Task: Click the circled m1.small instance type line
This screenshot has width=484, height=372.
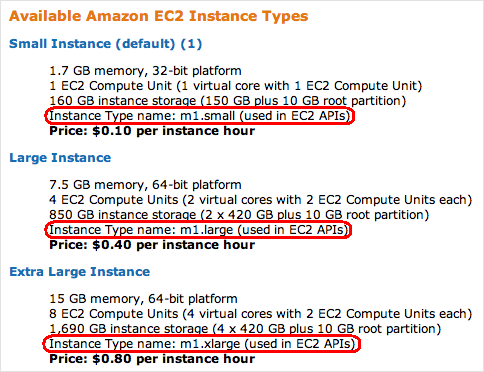Action: pos(200,116)
